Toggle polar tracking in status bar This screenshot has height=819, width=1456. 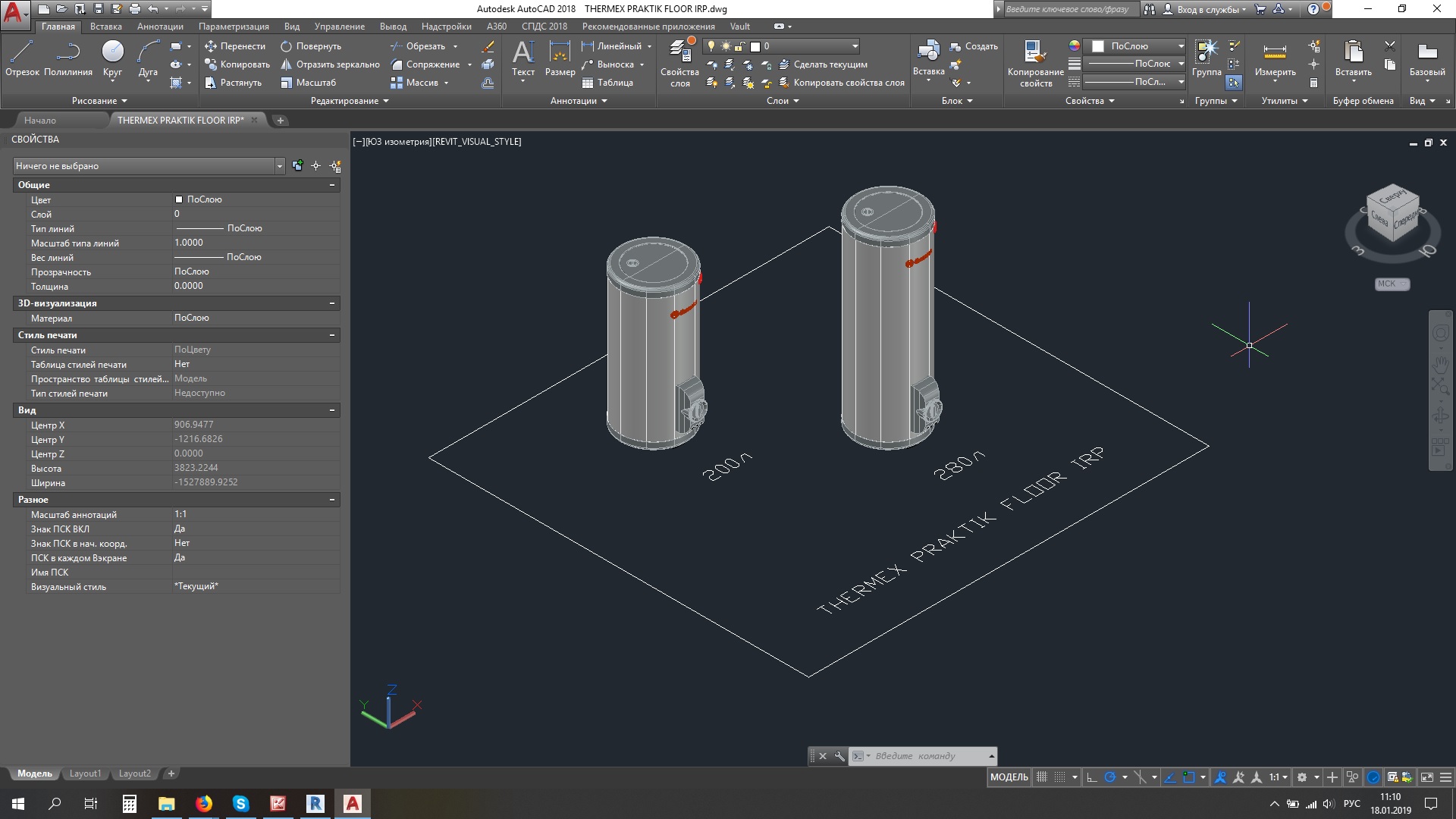coord(1110,777)
